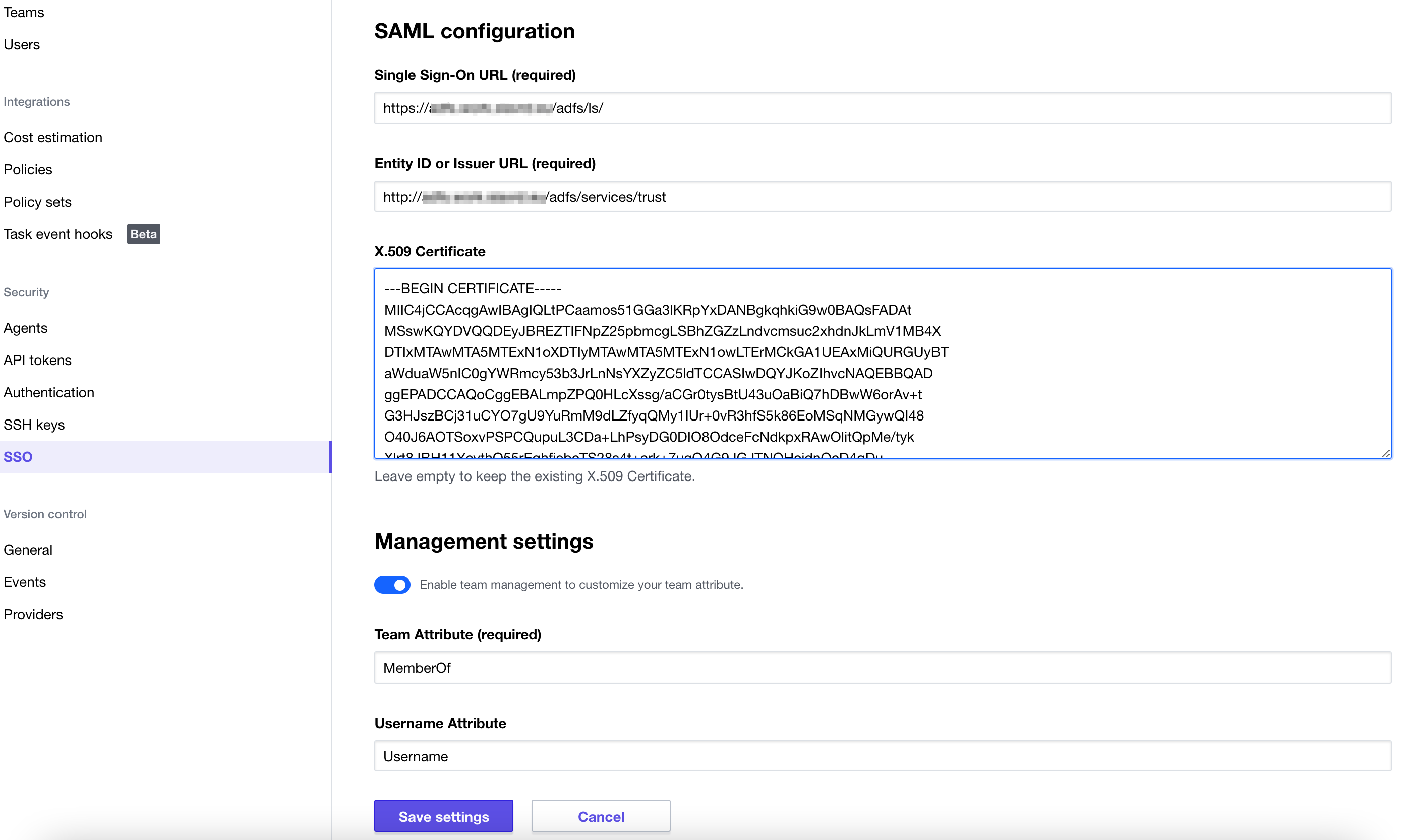This screenshot has height=840, width=1405.
Task: Grab the certificate textarea resize handle
Action: pos(1386,453)
